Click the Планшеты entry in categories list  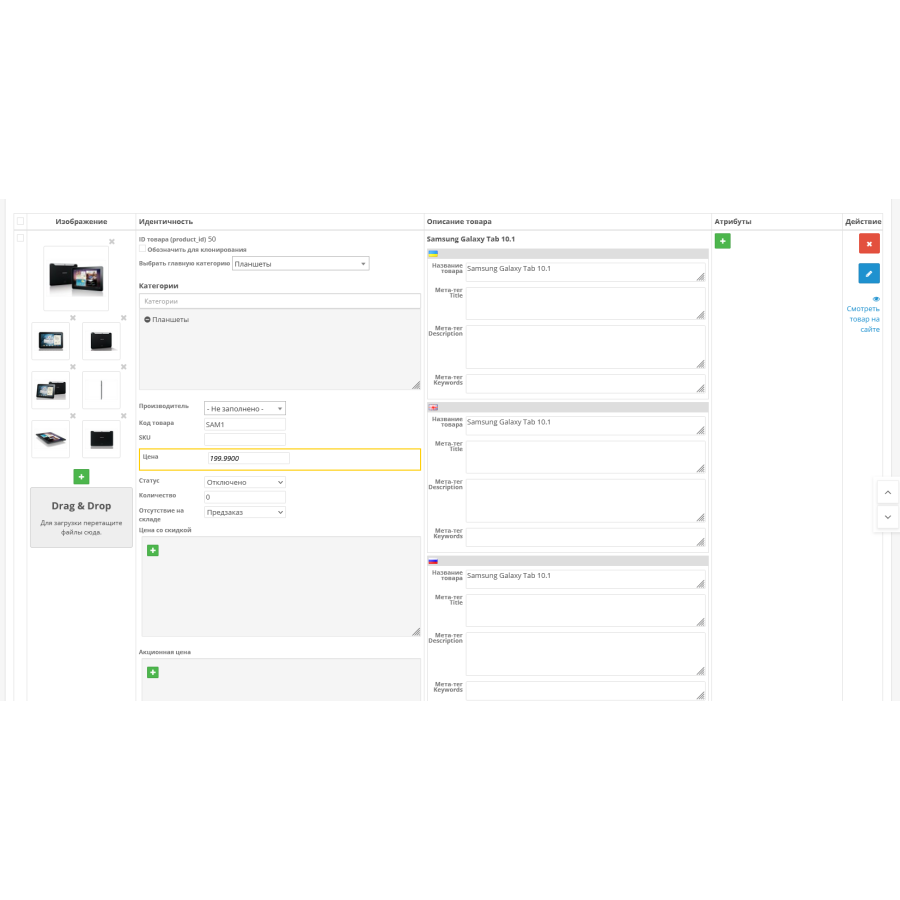coord(170,320)
